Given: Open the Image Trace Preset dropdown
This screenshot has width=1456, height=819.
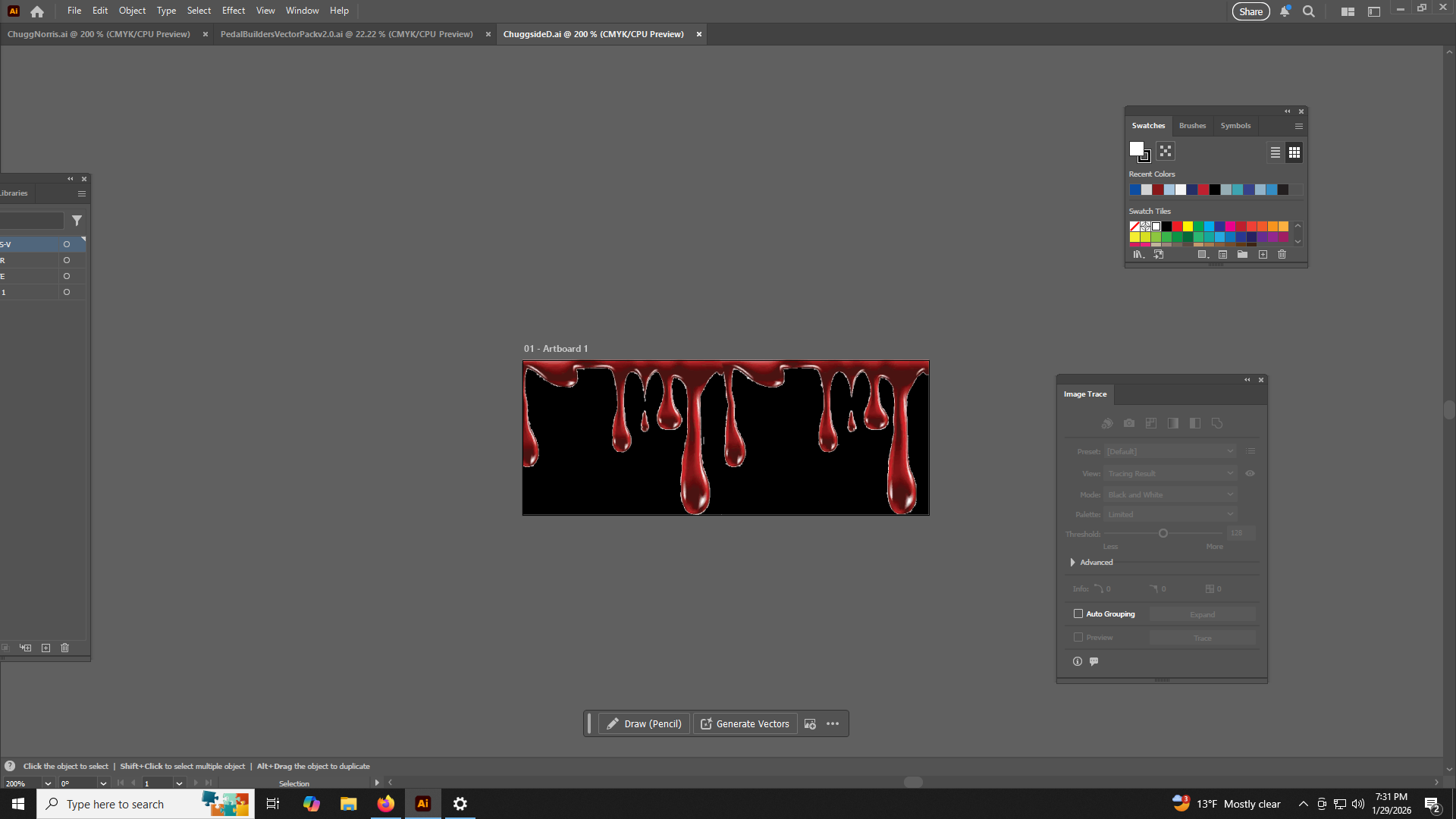Looking at the screenshot, I should point(1169,451).
